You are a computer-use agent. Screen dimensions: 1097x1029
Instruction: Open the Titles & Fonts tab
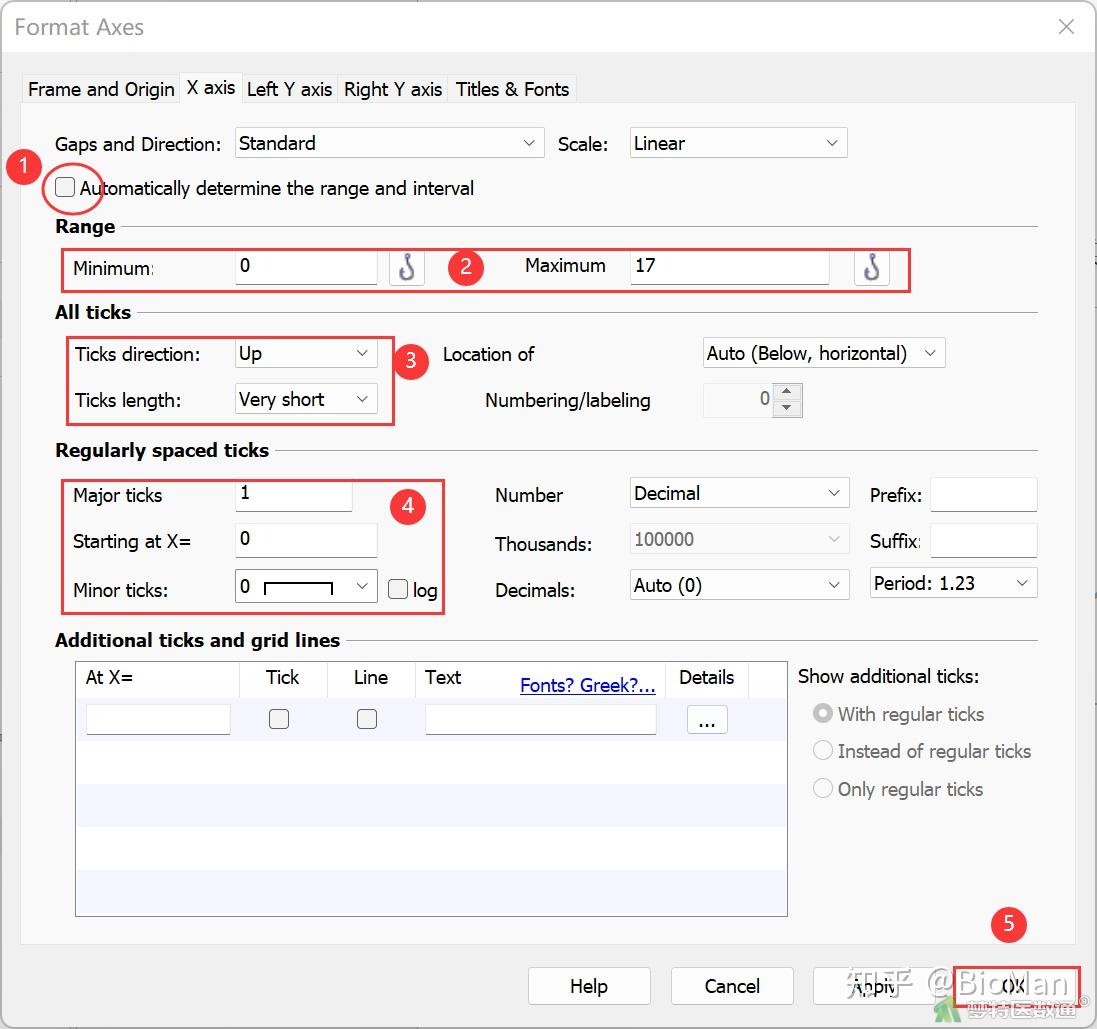tap(512, 89)
